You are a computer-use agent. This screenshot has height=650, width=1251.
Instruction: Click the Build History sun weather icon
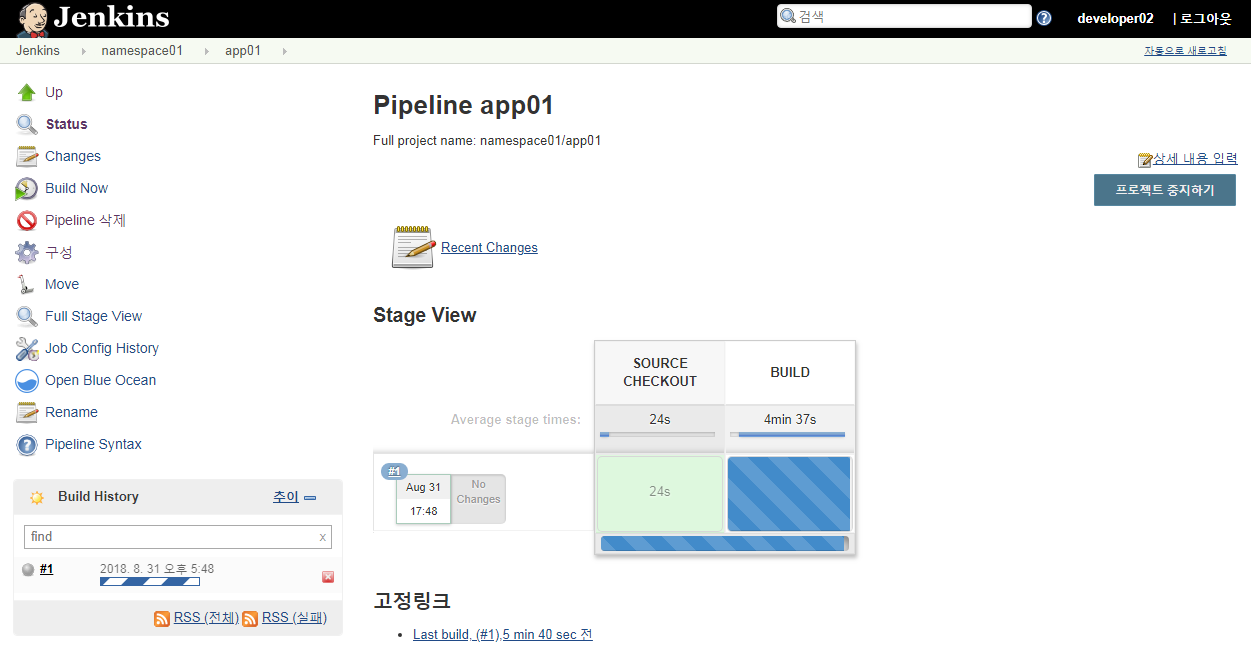click(37, 497)
